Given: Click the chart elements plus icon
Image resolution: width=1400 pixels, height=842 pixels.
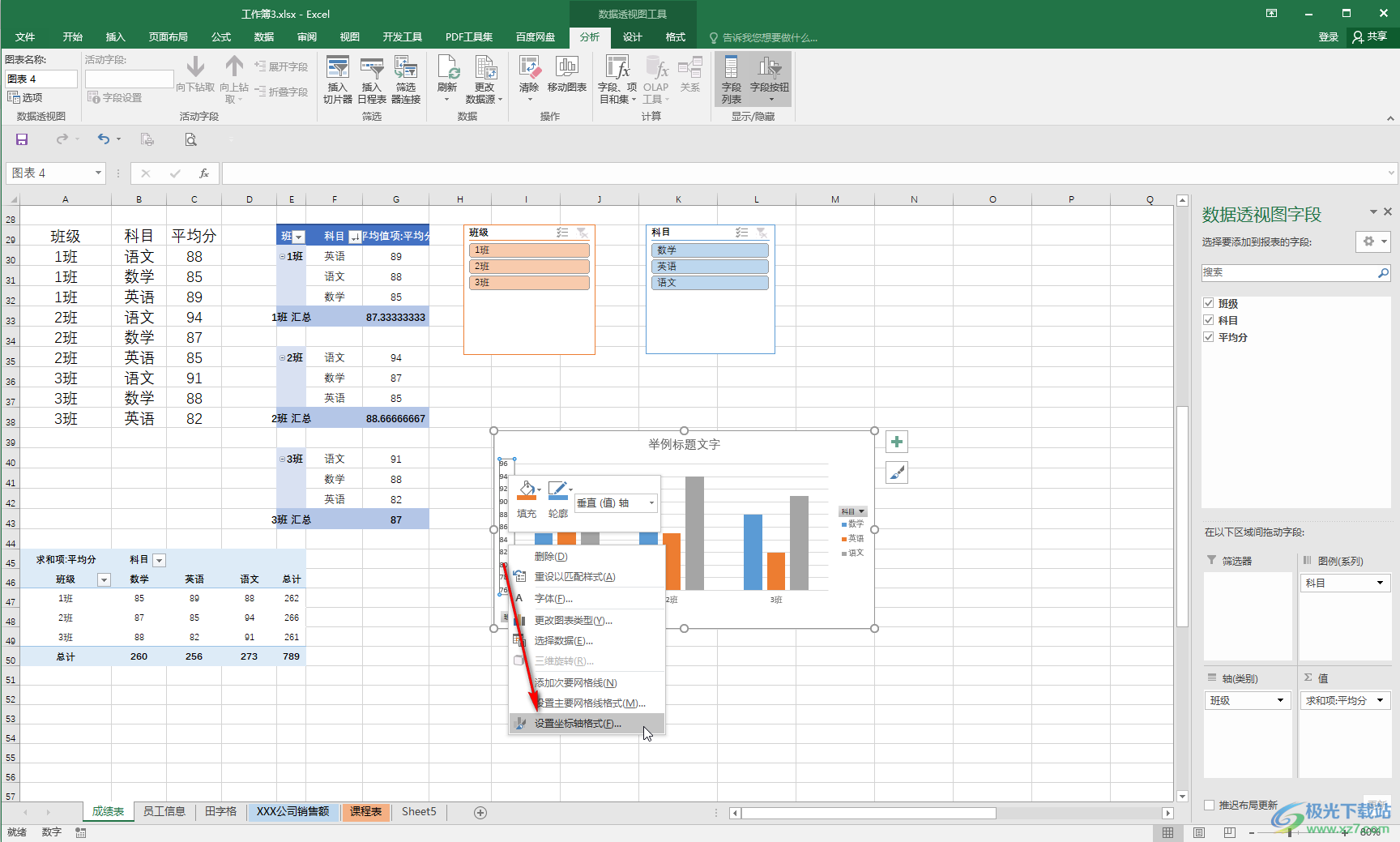Looking at the screenshot, I should click(x=897, y=442).
